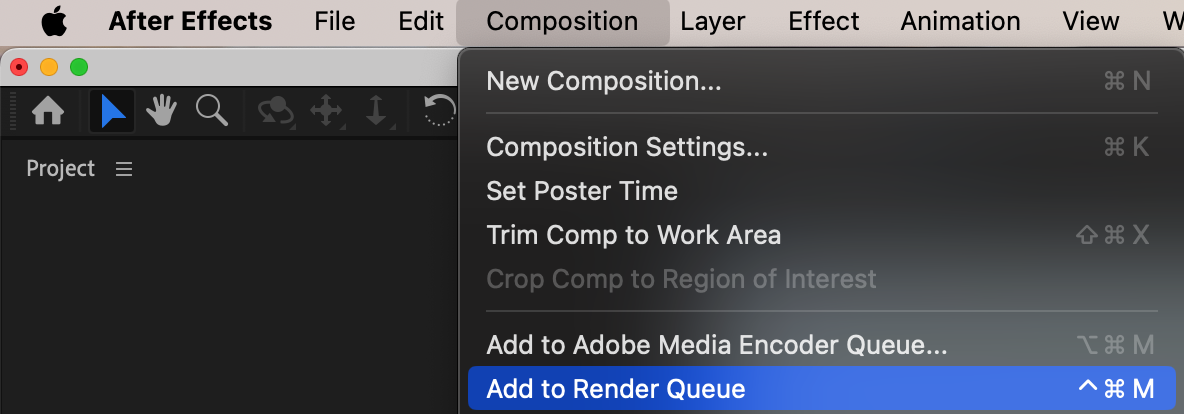Open the File menu
The width and height of the screenshot is (1184, 414).
coord(334,21)
